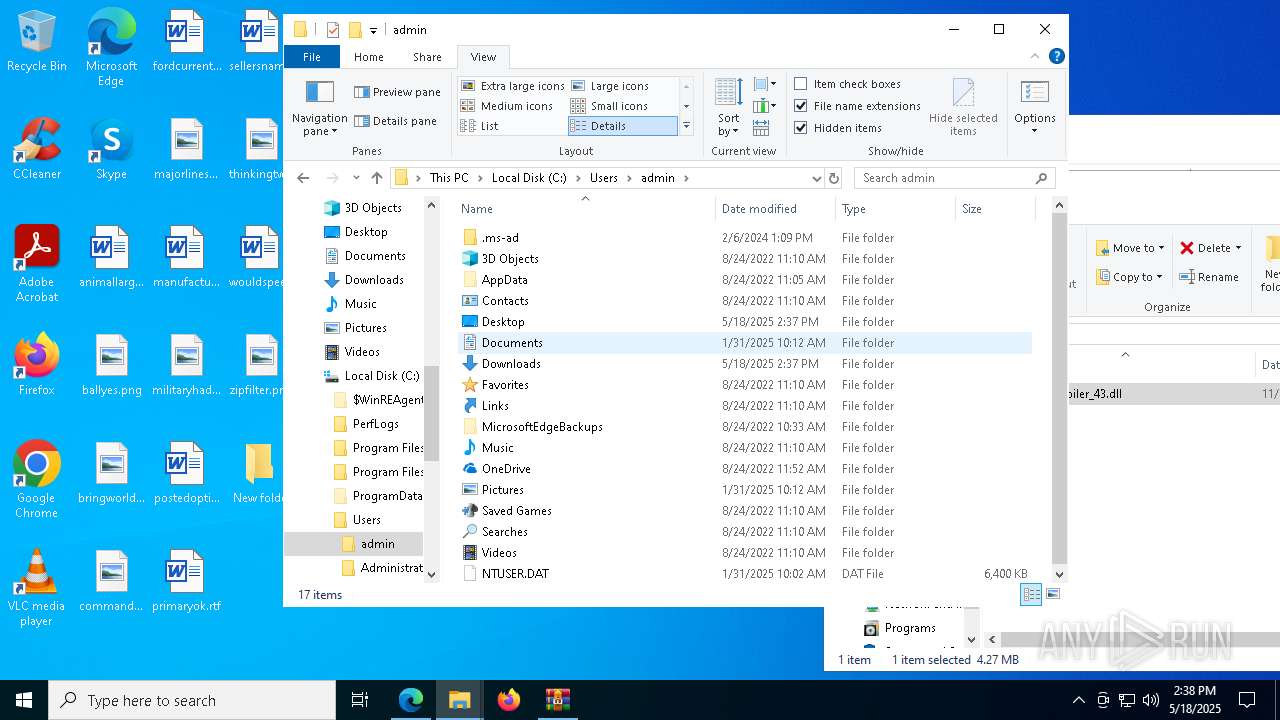Click Size all columns to fit icon
Screen dimensions: 1280x720
point(761,128)
